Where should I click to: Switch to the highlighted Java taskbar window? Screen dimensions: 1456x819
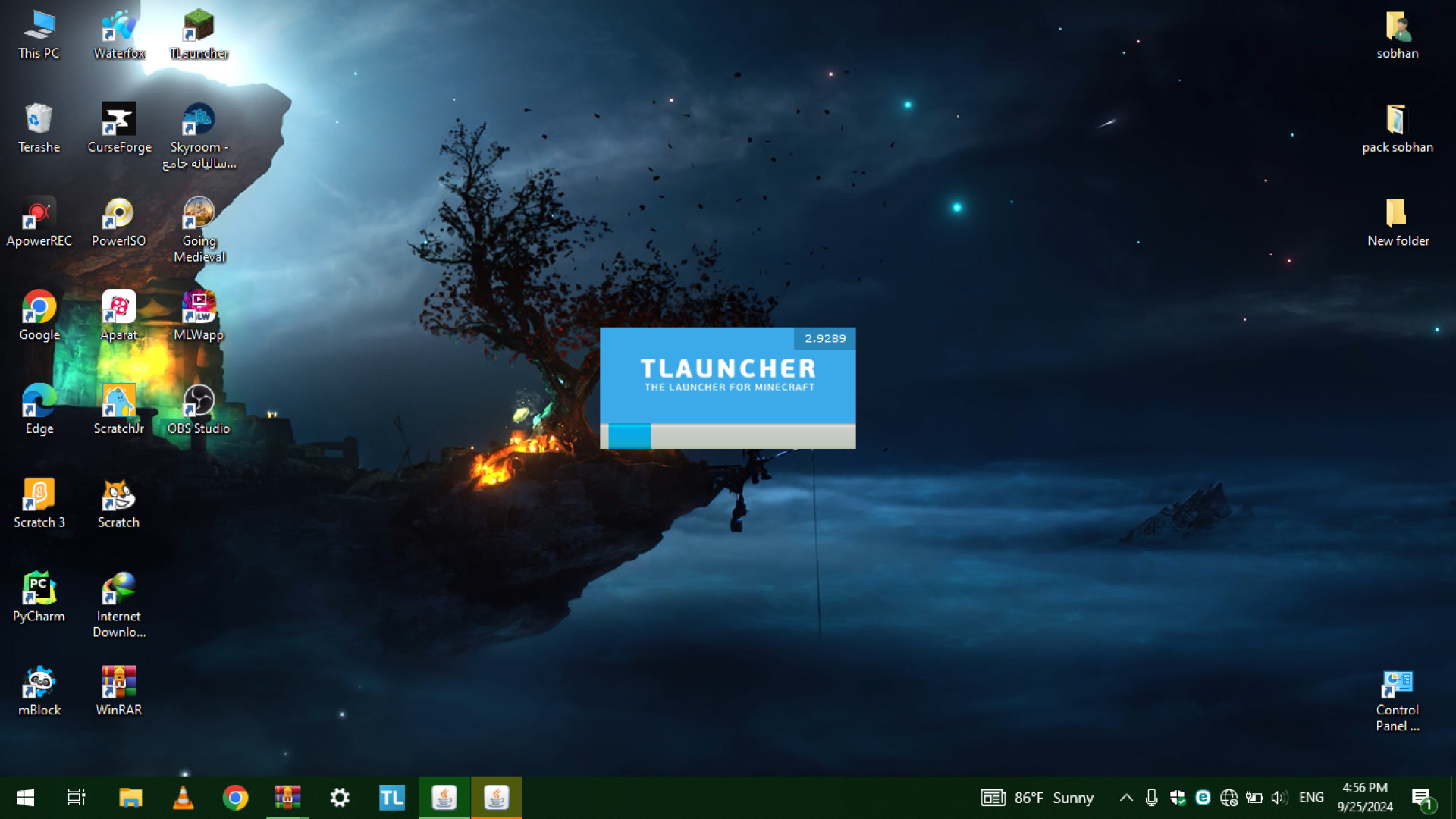point(497,798)
